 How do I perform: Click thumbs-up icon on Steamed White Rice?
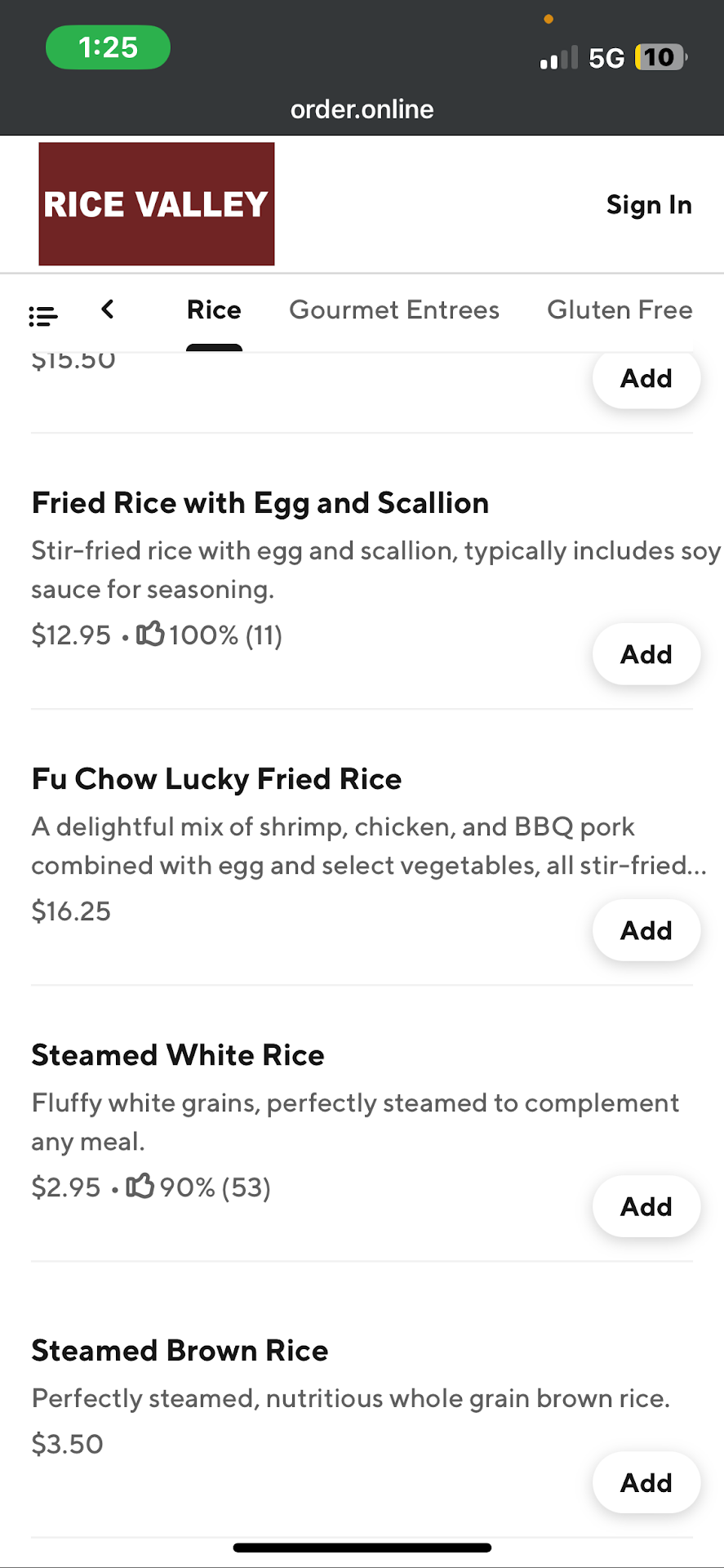pyautogui.click(x=140, y=1186)
